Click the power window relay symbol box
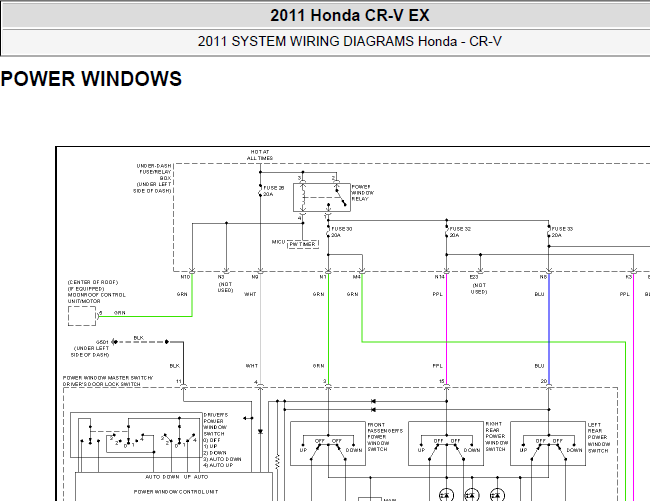Screen dimensions: 650x501 (322, 198)
